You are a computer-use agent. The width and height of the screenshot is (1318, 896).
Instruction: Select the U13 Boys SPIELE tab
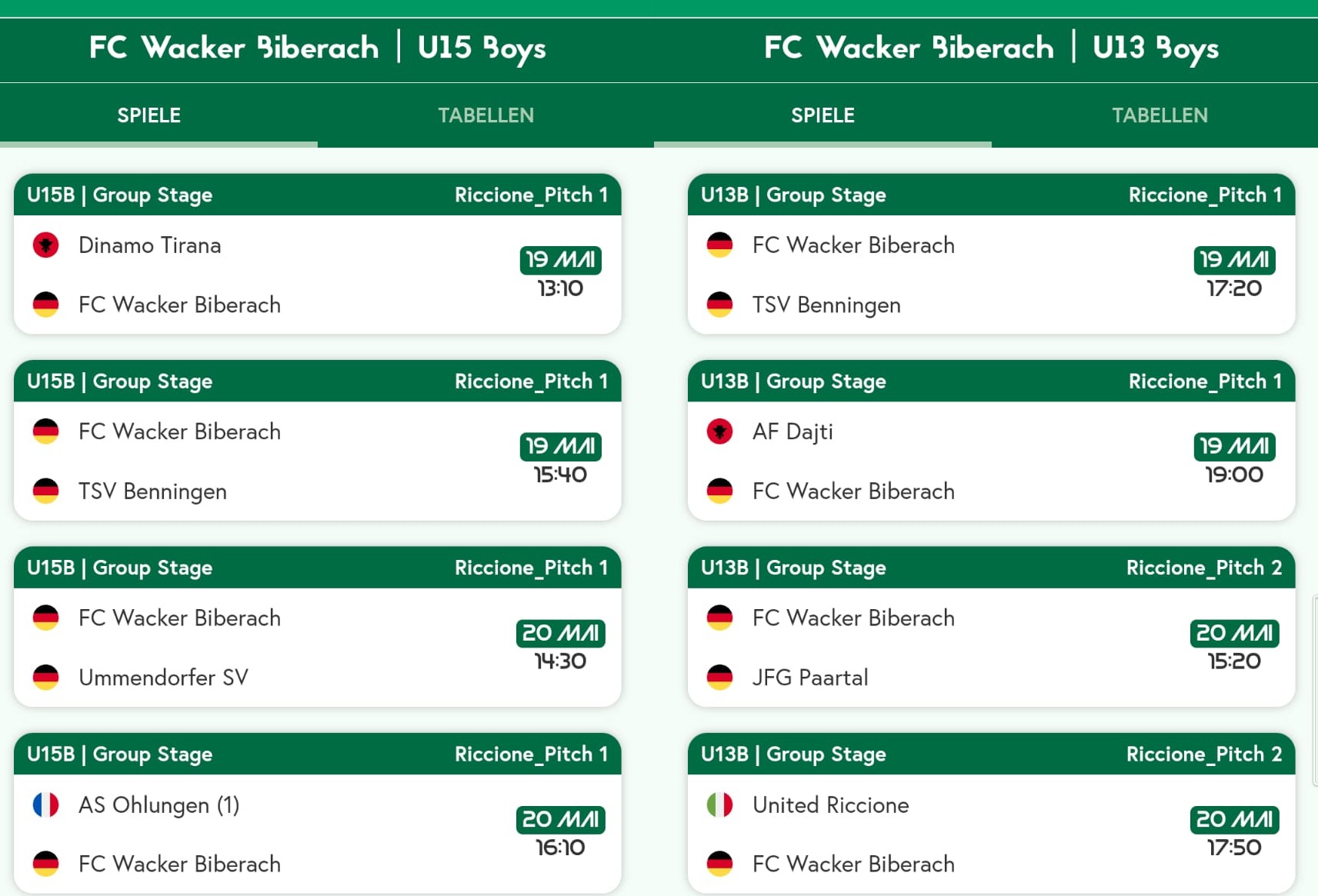click(822, 115)
